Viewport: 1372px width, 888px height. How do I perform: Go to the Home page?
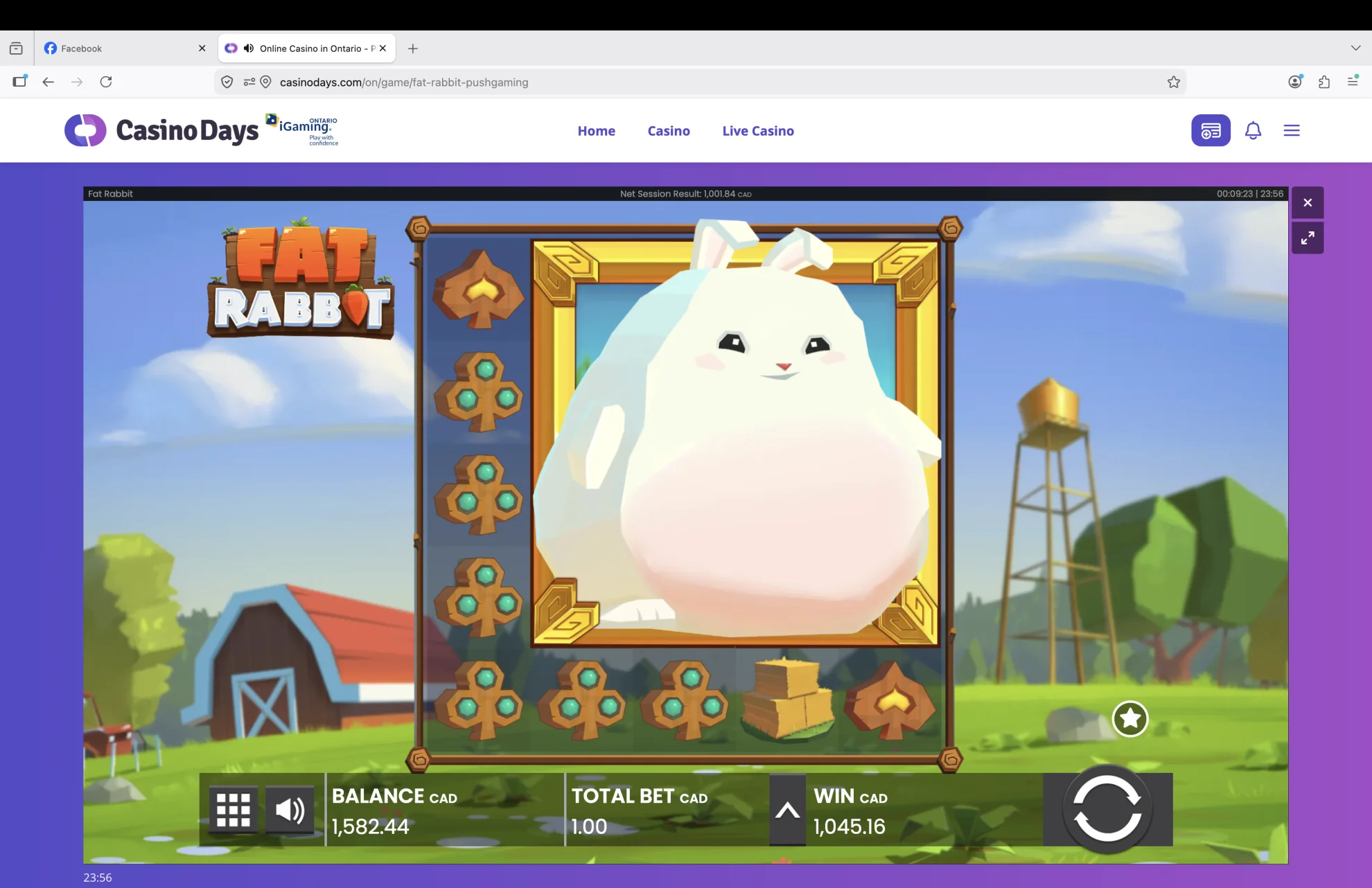pyautogui.click(x=597, y=131)
